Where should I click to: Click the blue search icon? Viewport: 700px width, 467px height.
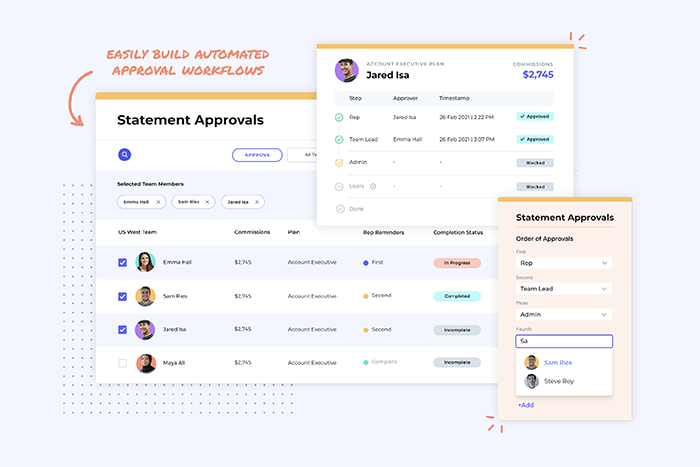[x=125, y=154]
